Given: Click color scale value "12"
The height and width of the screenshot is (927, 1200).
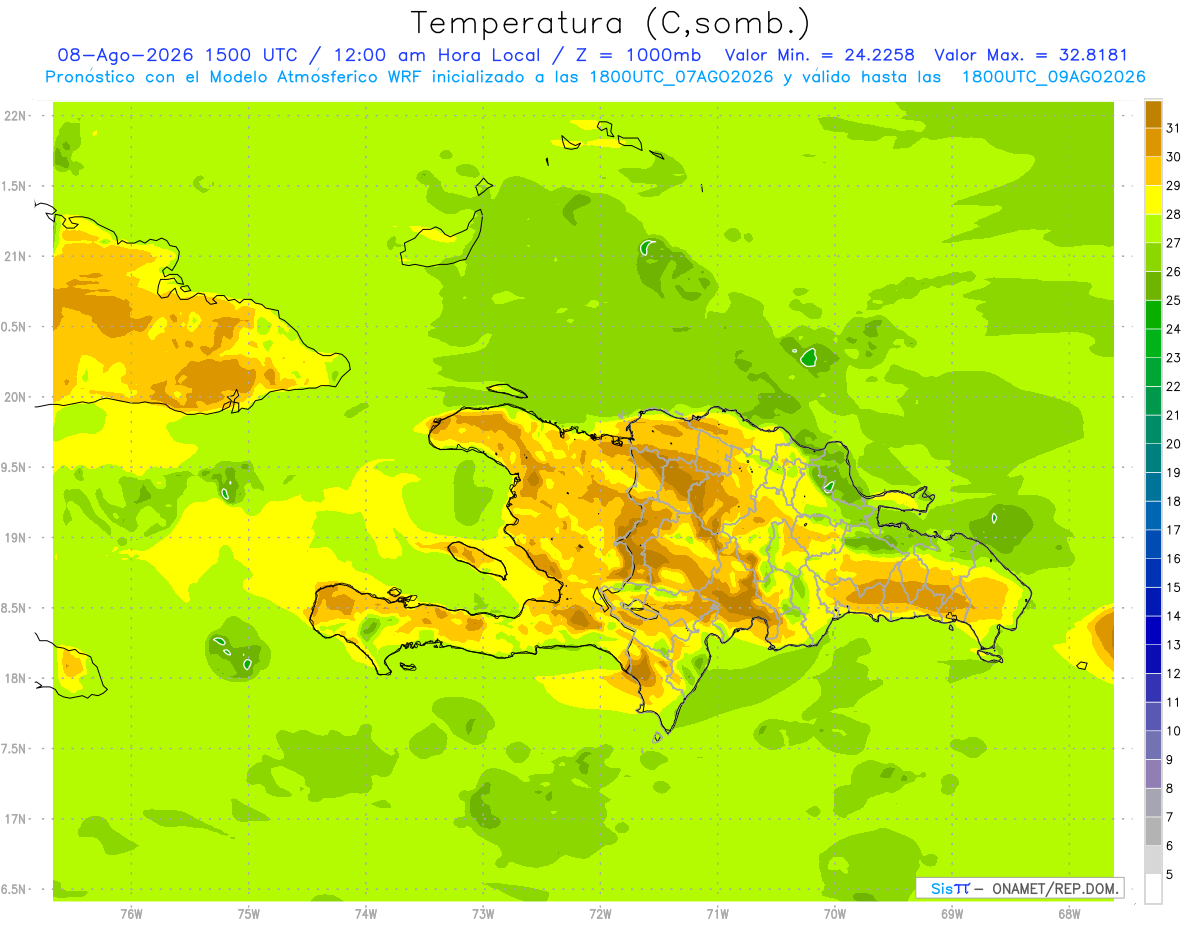Looking at the screenshot, I should click(1174, 673).
